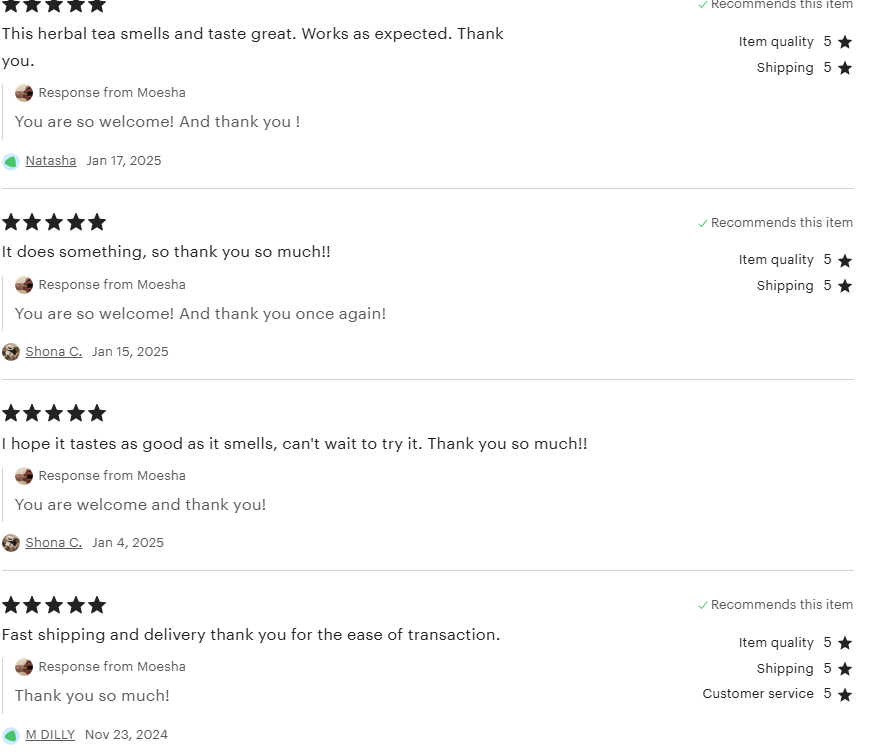Click Moesha's avatar beside "Thank you so much!" response

(x=24, y=667)
